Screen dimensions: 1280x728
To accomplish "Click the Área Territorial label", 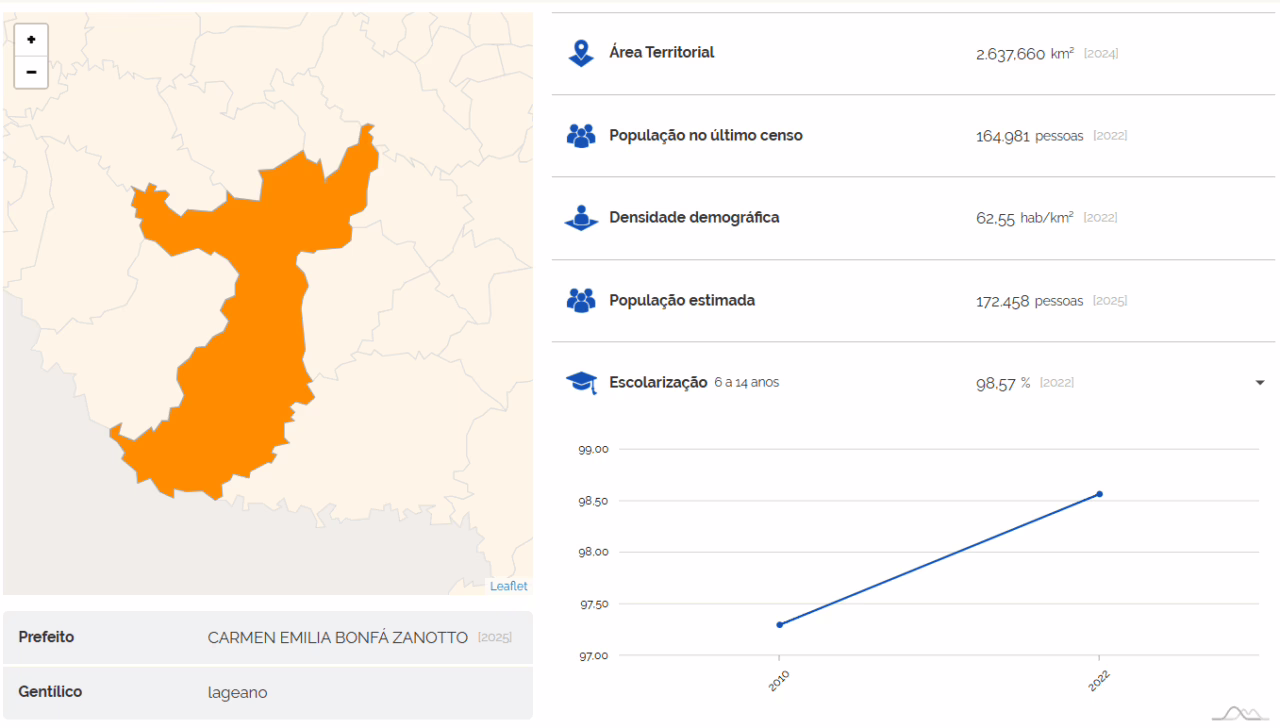I will pos(662,52).
